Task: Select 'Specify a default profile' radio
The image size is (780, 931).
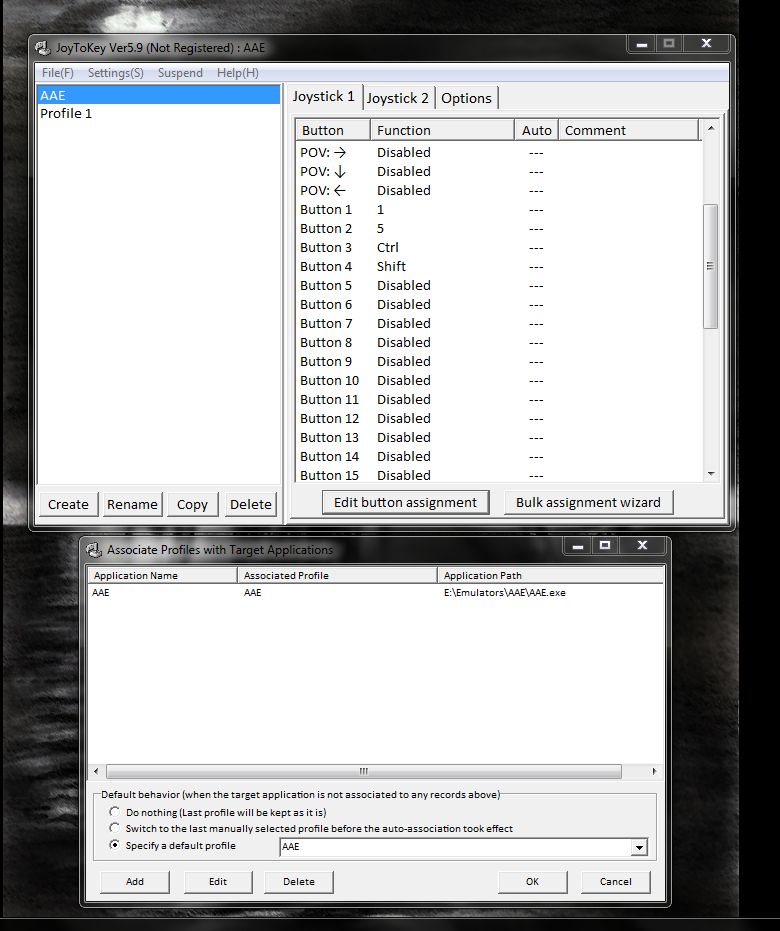Action: point(114,845)
